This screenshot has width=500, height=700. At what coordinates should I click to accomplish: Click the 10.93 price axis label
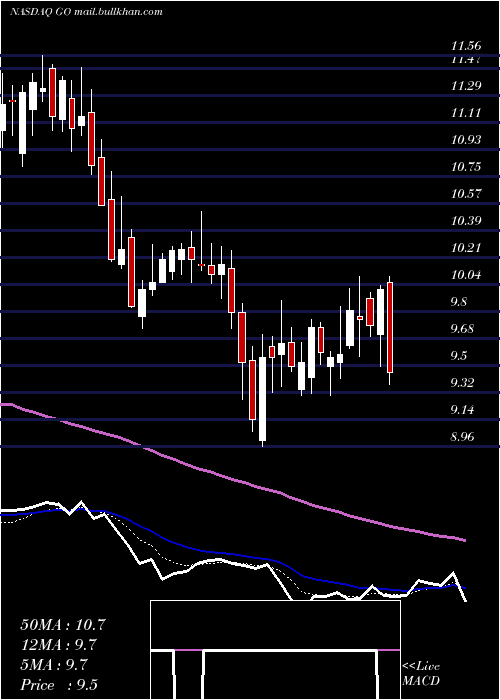click(x=466, y=140)
